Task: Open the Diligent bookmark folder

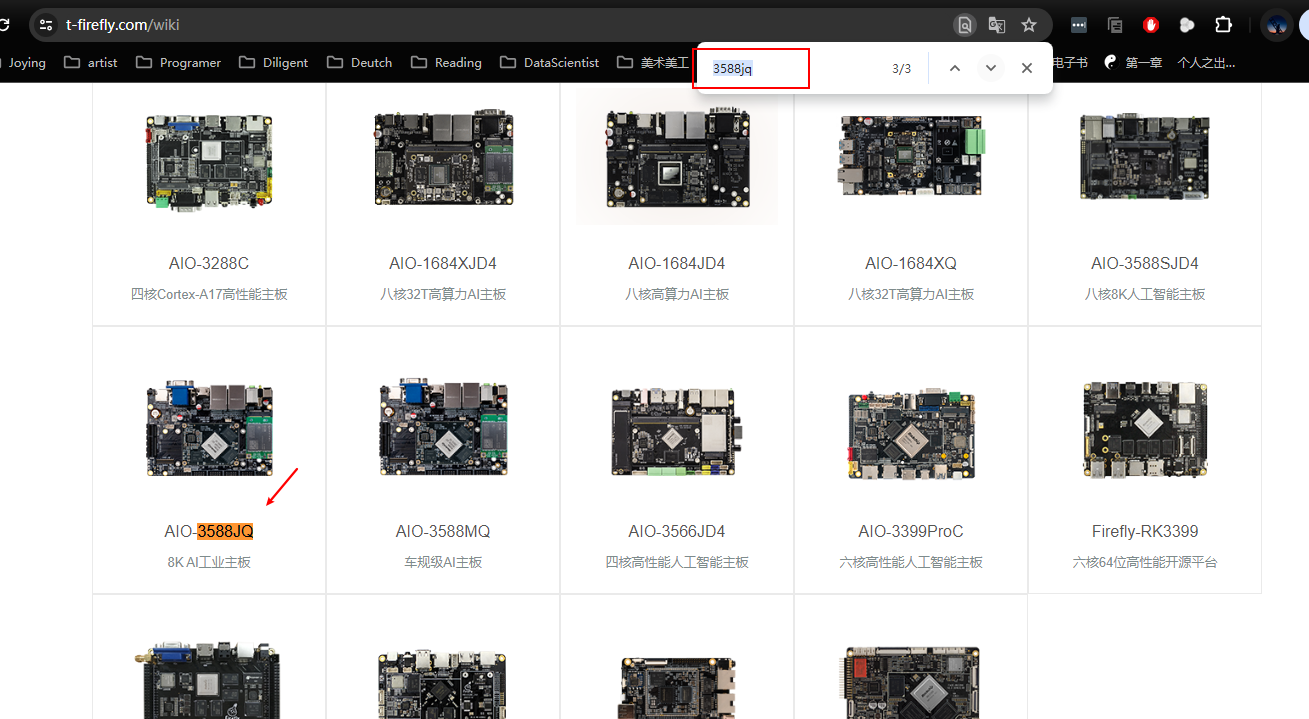Action: (274, 62)
